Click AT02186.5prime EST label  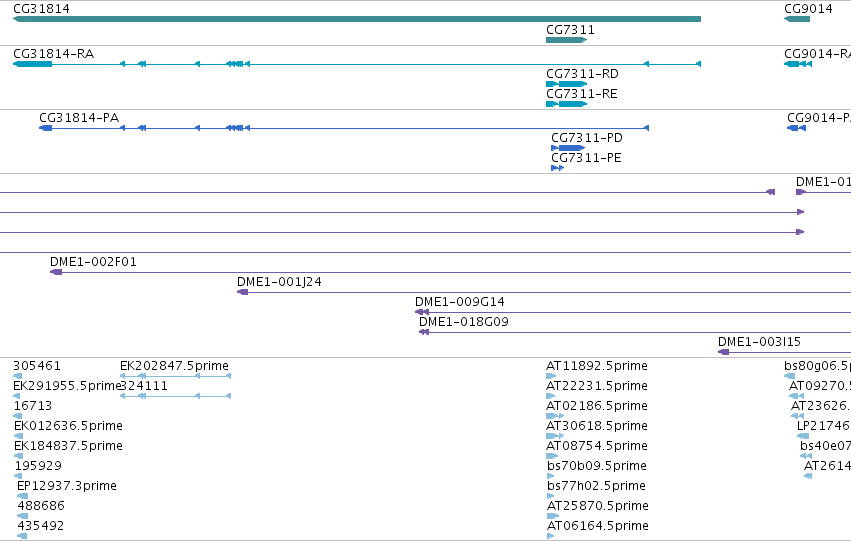coord(596,406)
